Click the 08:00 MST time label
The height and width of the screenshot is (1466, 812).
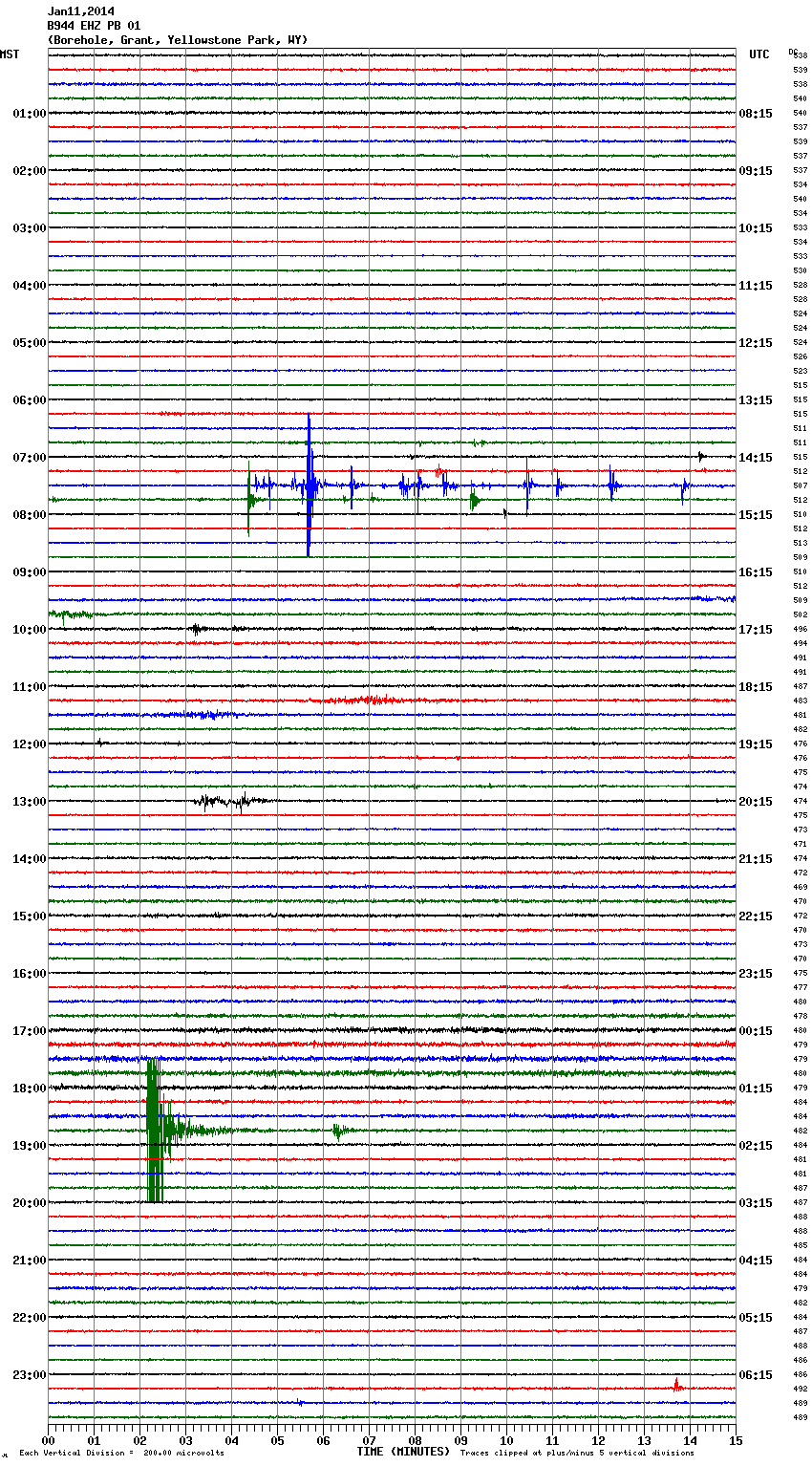29,515
